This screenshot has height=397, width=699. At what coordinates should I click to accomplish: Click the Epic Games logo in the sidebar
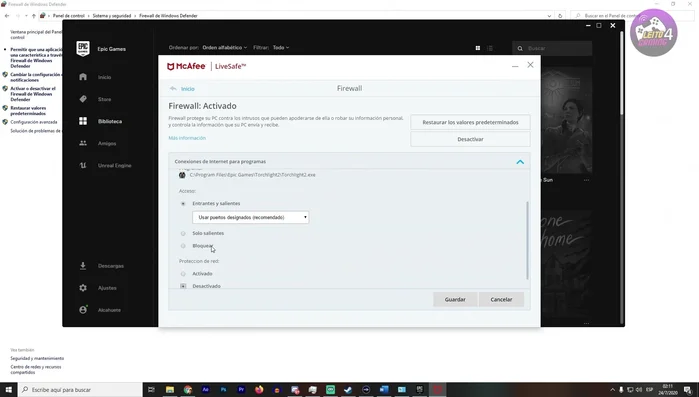click(83, 49)
